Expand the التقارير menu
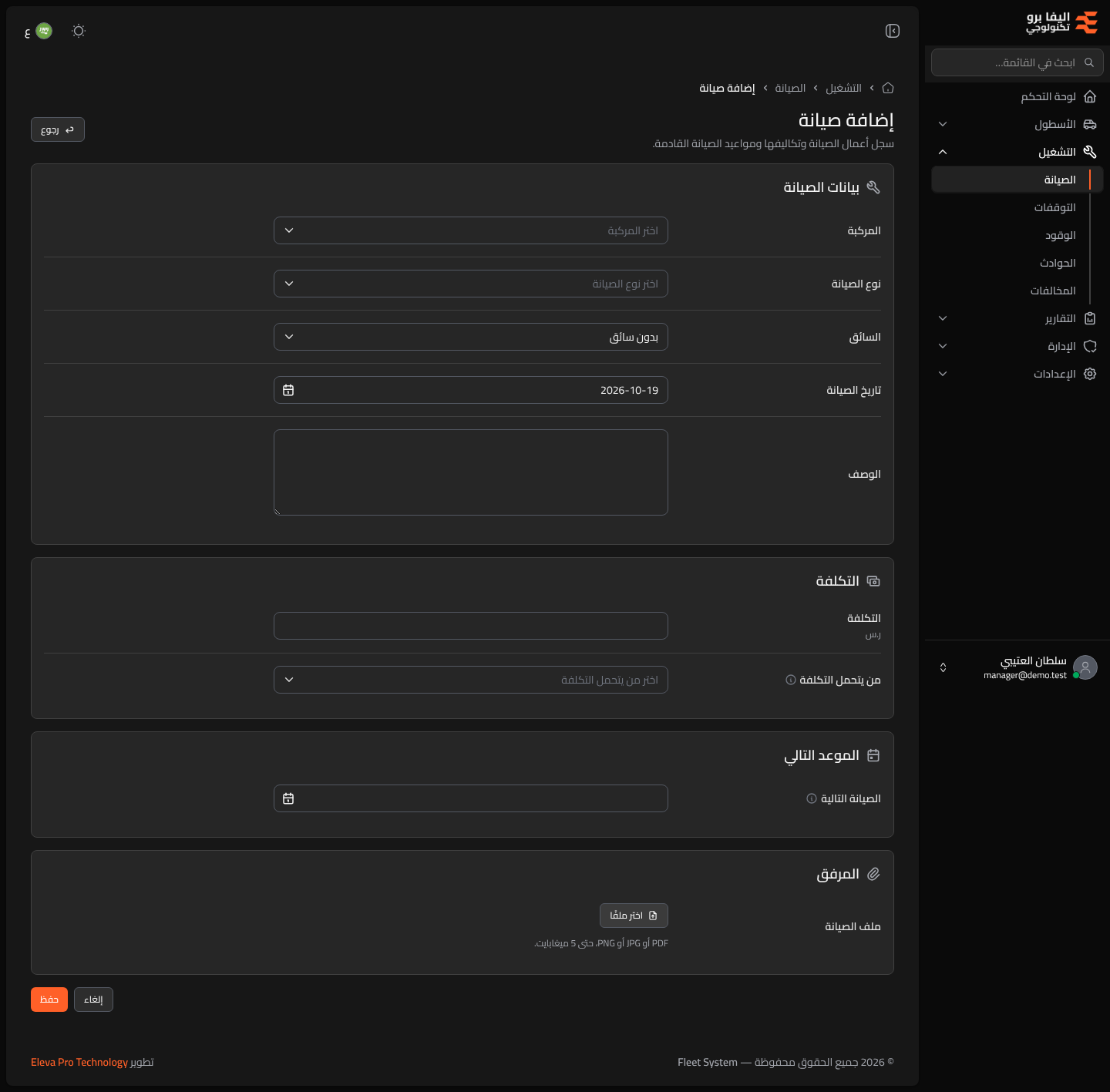The image size is (1110, 1092). pos(1017,318)
